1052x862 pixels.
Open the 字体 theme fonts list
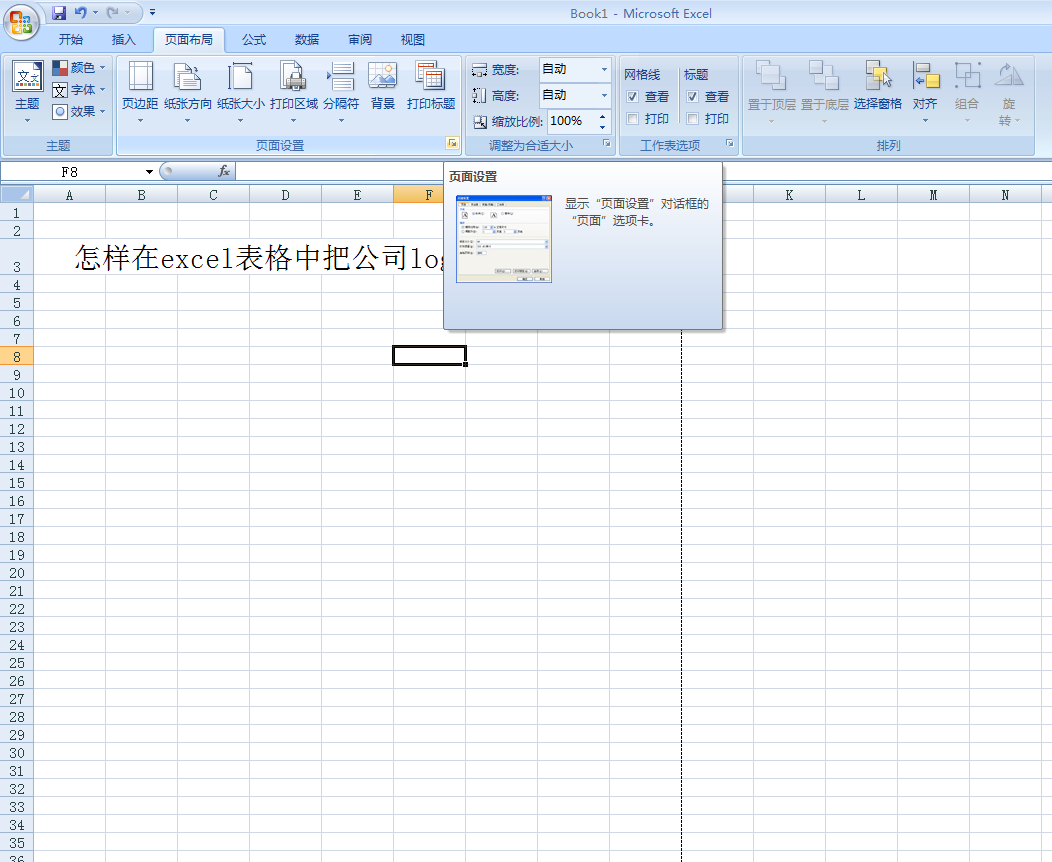(x=79, y=90)
